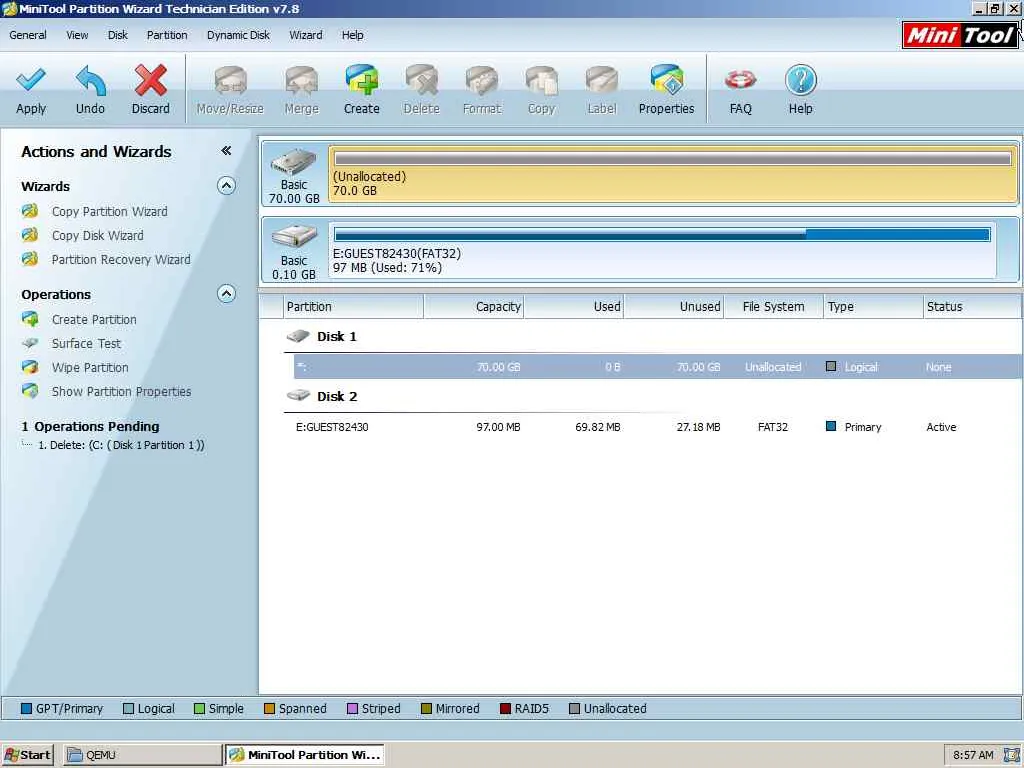Screen dimensions: 1024x768
Task: Select the E:GUEST82430 FAT32 partition bar
Action: pyautogui.click(x=662, y=250)
